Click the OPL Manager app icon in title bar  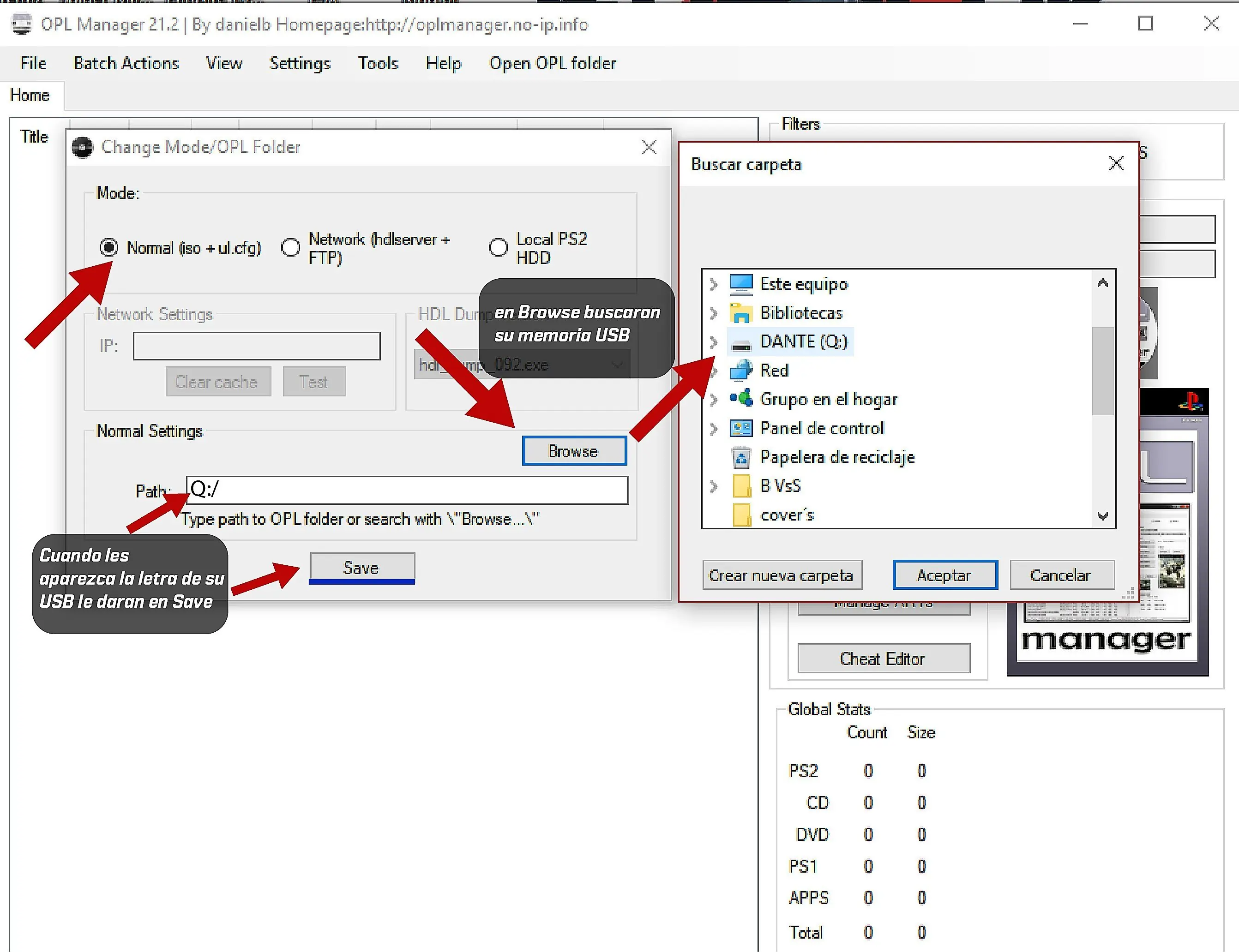pyautogui.click(x=22, y=24)
